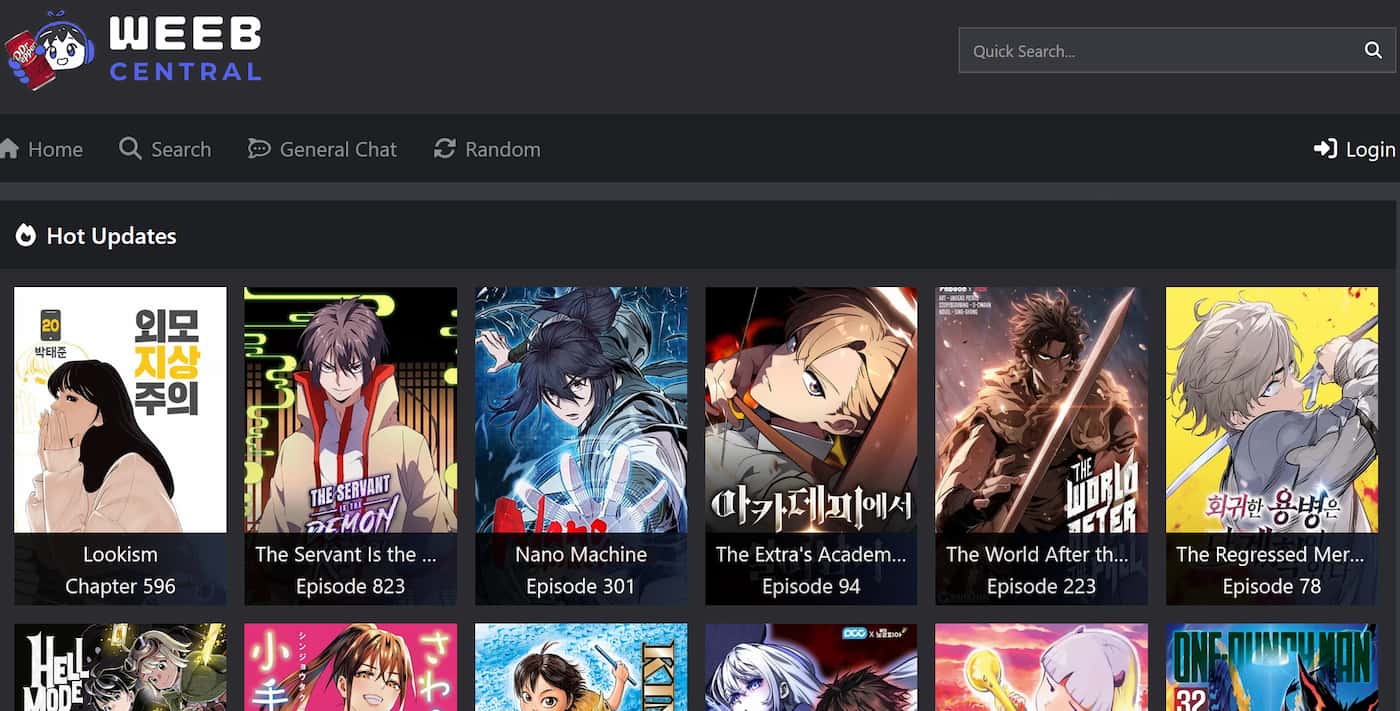
Task: Click the Home house icon
Action: pyautogui.click(x=9, y=149)
